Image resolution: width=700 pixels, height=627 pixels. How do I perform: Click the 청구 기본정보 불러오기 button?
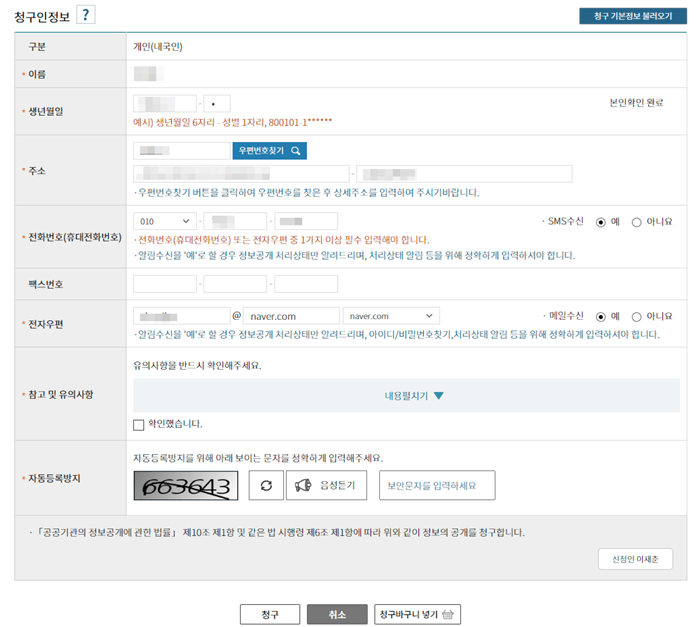633,16
